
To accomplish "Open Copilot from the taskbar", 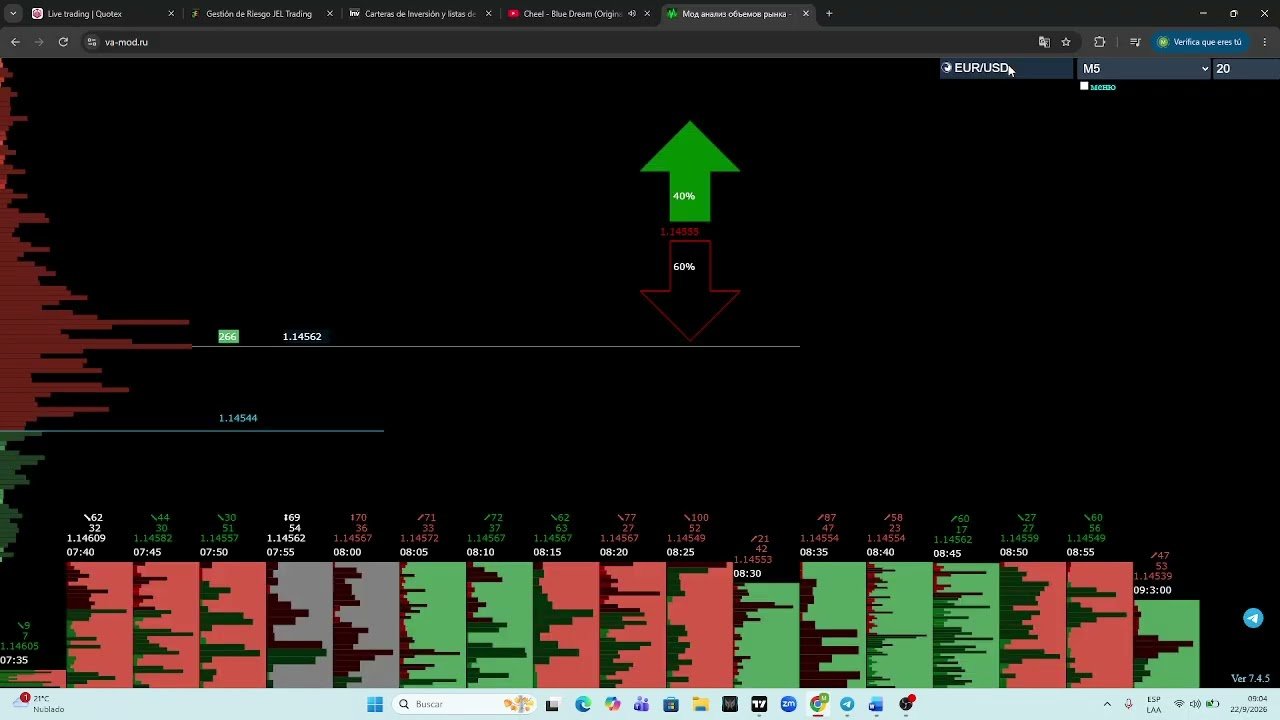I will pos(612,704).
